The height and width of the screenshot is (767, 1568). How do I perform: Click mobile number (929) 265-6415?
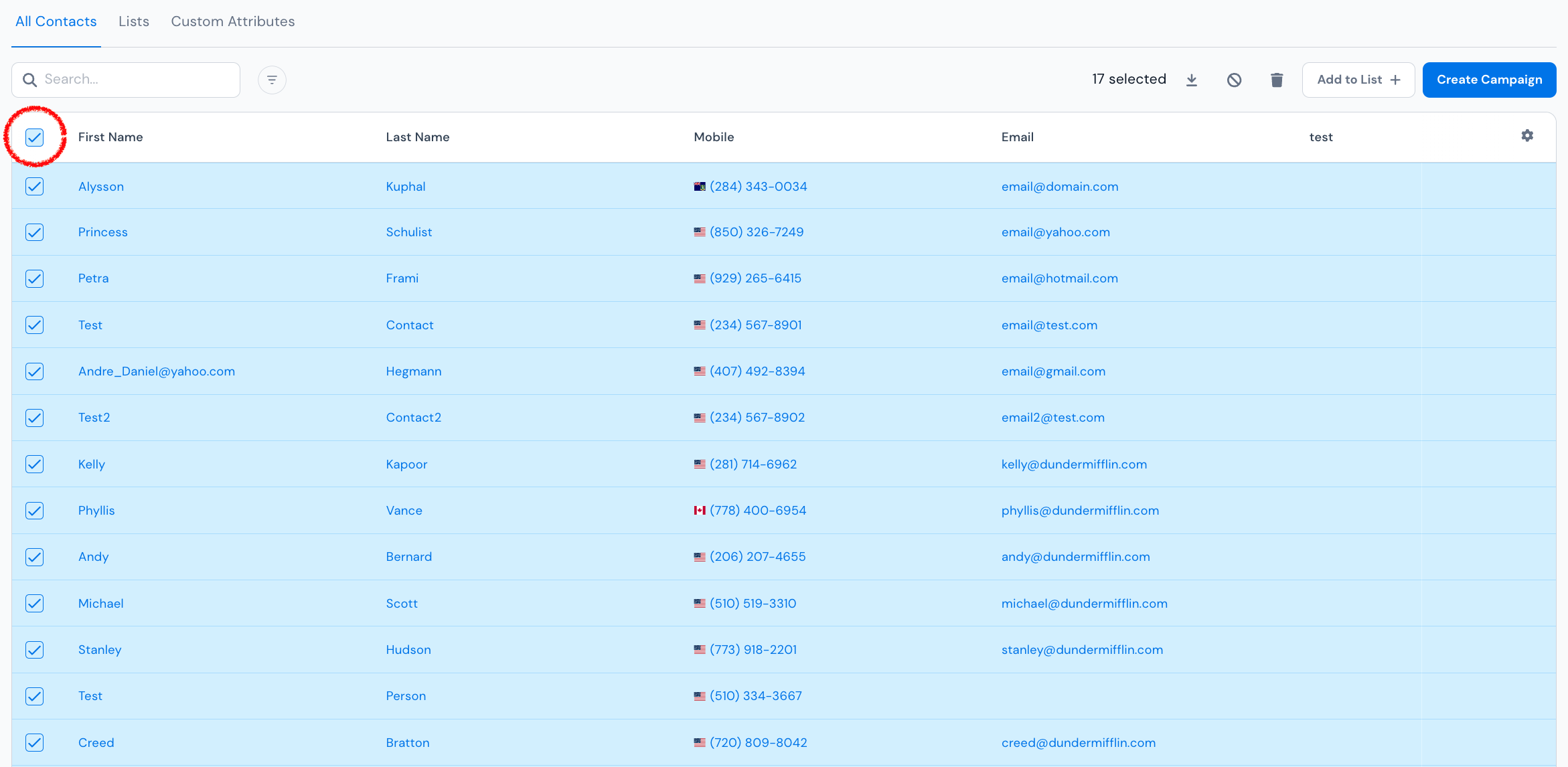coord(756,278)
